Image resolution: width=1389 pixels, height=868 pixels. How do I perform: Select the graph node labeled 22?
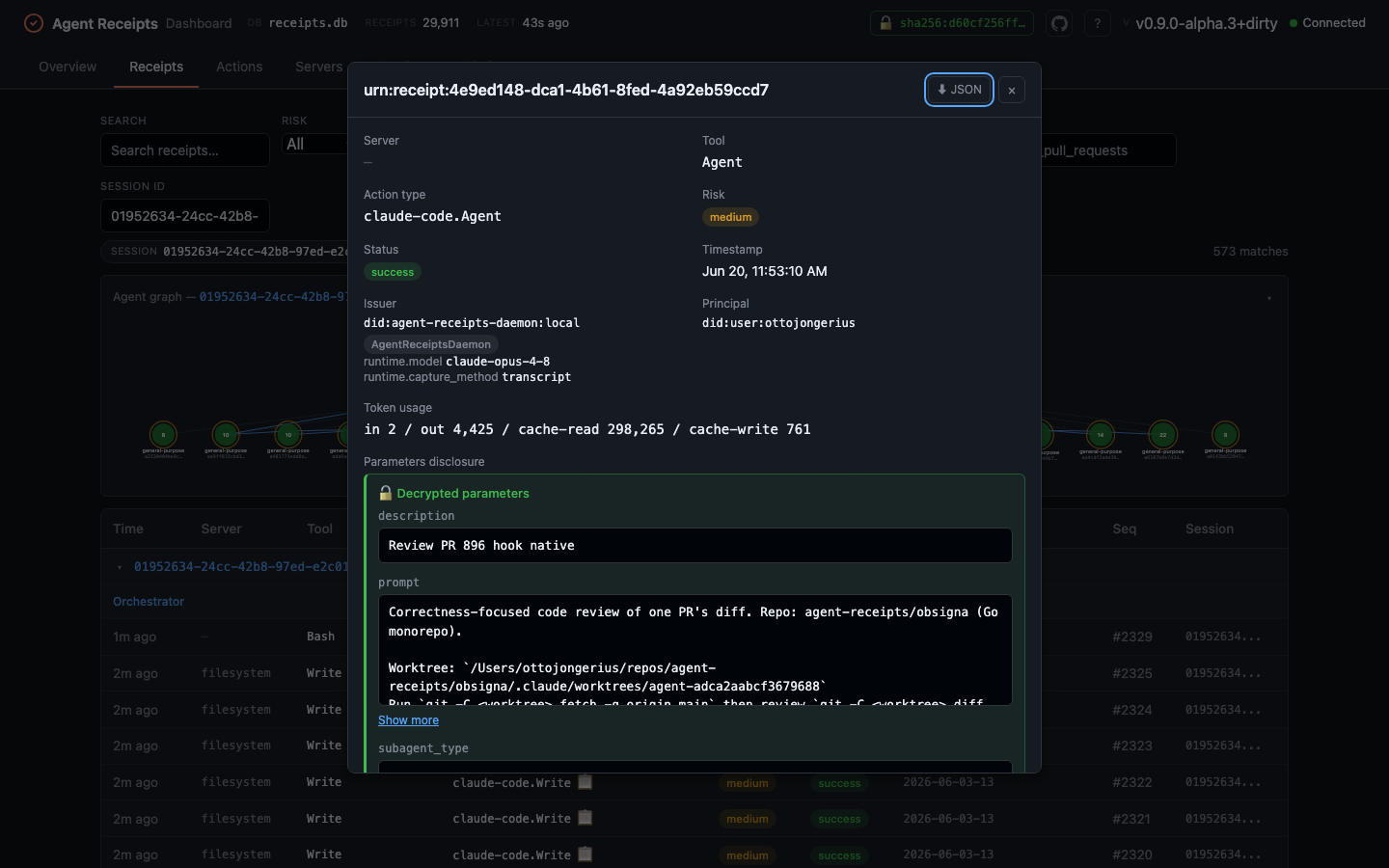tap(1163, 435)
